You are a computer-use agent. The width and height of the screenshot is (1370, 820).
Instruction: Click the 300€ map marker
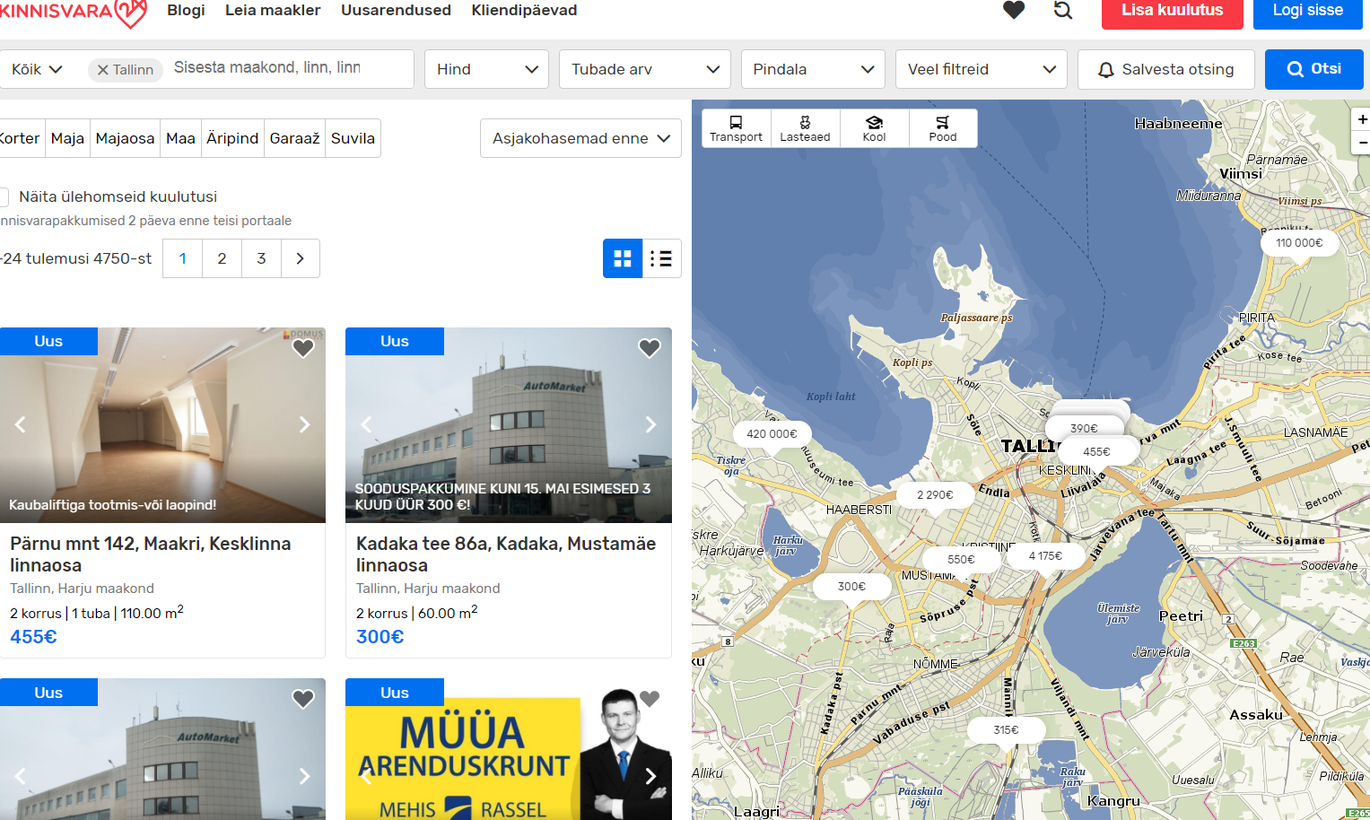[x=851, y=586]
